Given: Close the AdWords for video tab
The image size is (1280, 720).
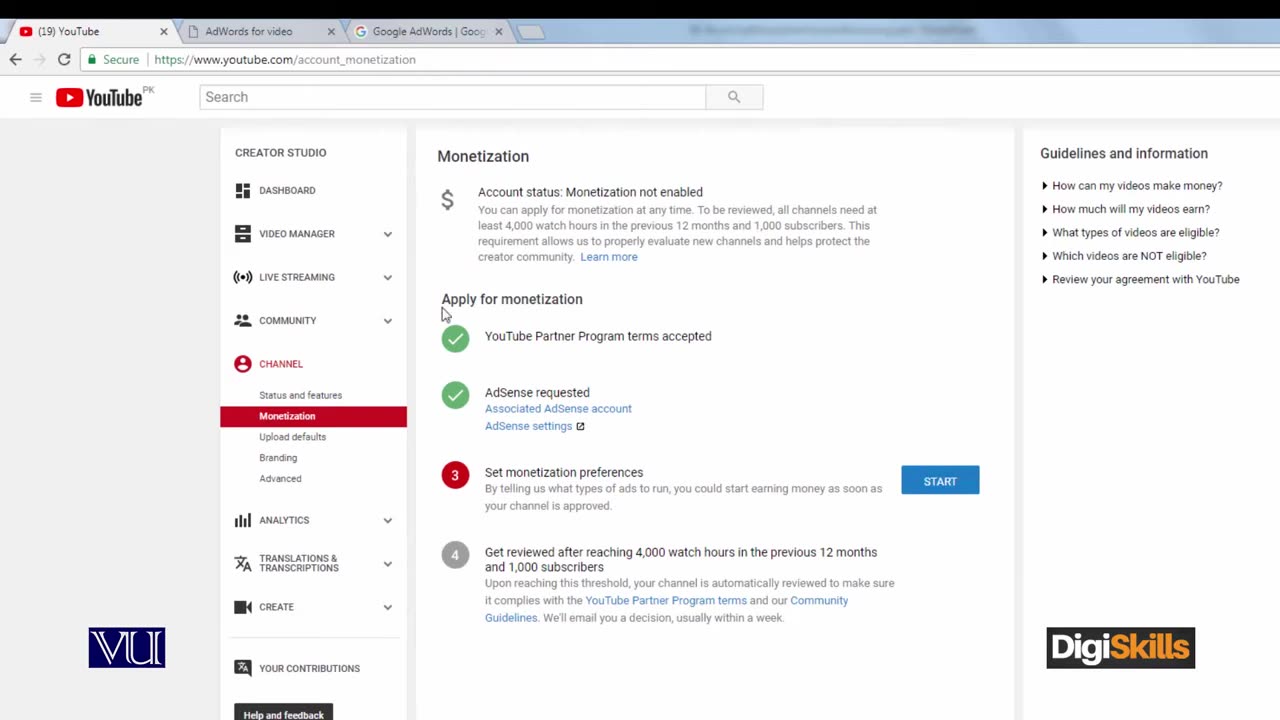Looking at the screenshot, I should [x=331, y=32].
